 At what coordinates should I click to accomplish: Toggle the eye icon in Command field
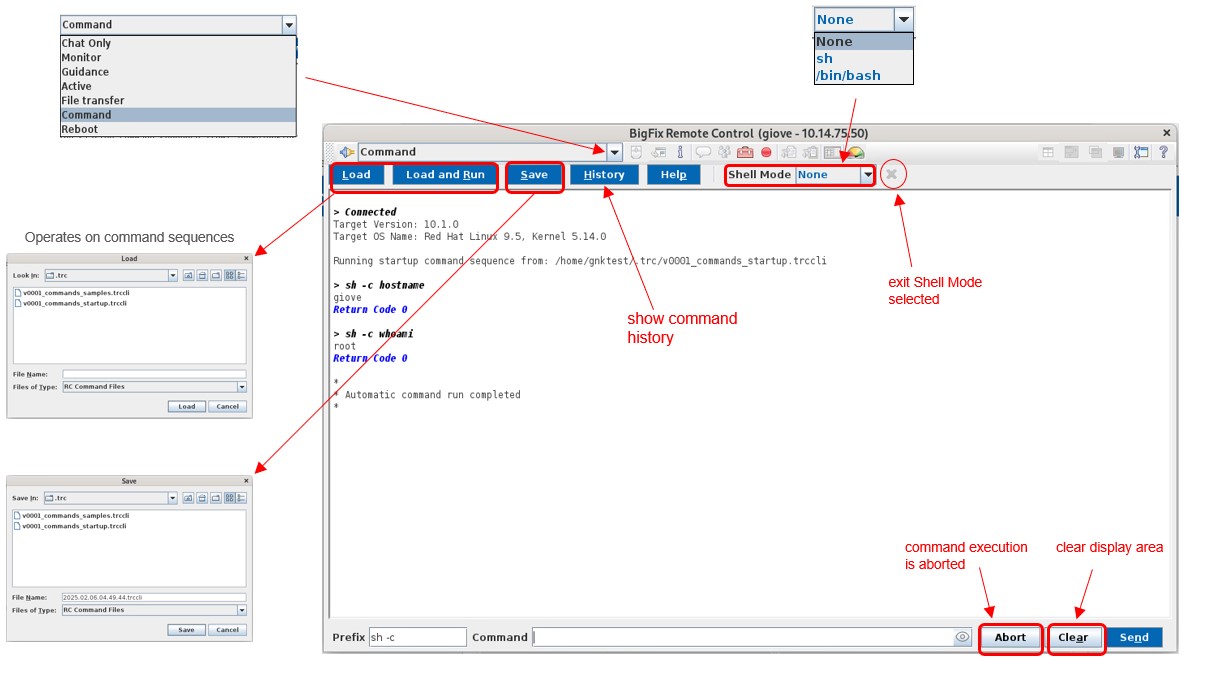coord(962,637)
